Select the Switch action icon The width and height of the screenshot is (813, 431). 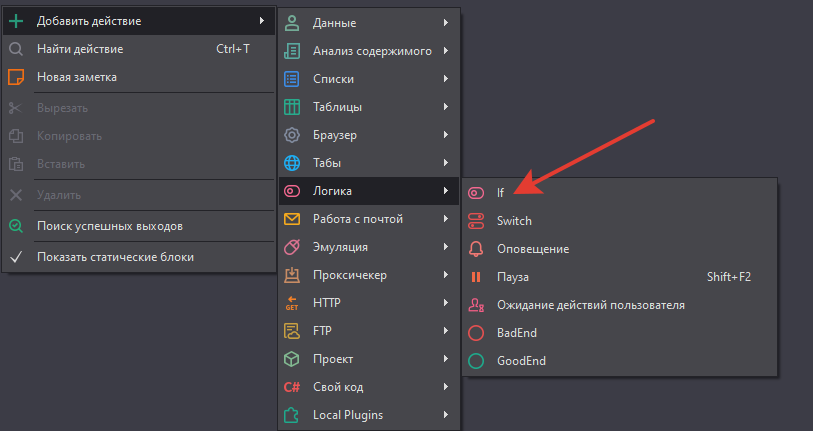tap(476, 220)
